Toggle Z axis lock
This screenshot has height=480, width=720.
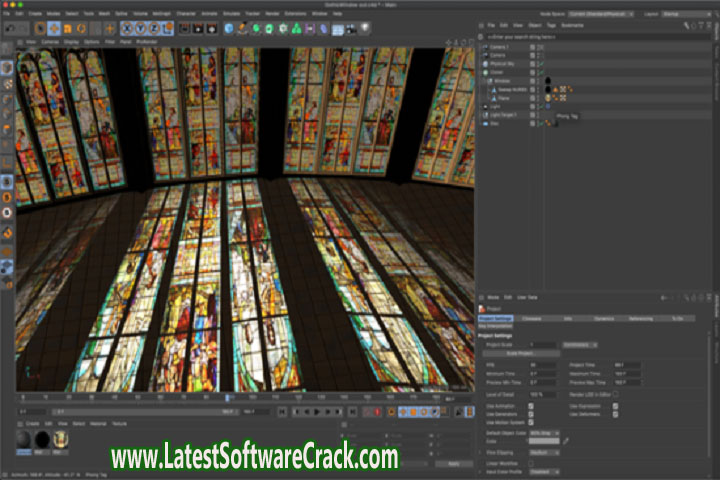[x=154, y=28]
